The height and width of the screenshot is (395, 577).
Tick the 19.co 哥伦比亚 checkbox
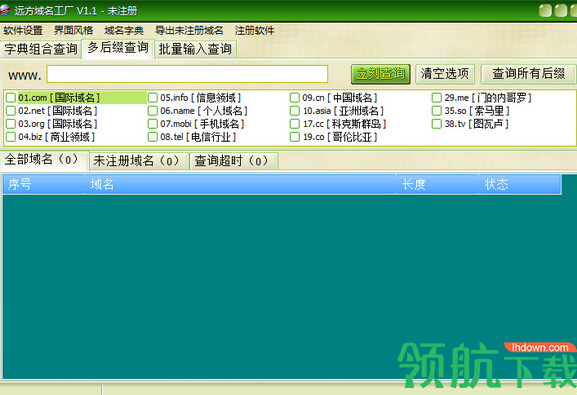click(x=295, y=137)
